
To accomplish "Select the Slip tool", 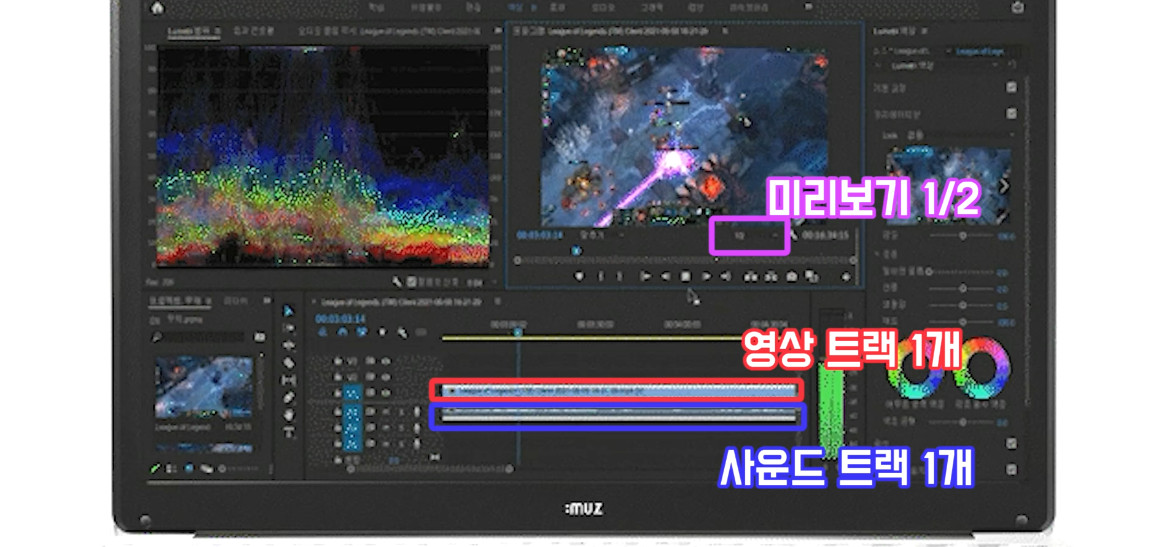I will point(288,380).
